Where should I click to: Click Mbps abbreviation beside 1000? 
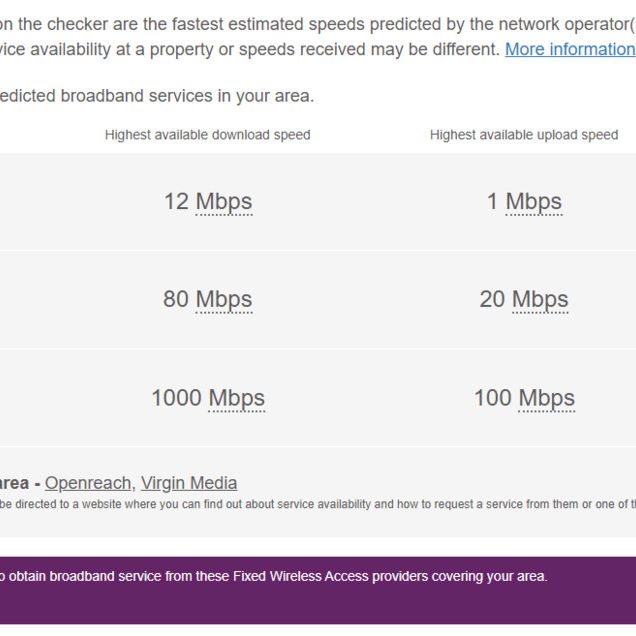click(x=237, y=397)
